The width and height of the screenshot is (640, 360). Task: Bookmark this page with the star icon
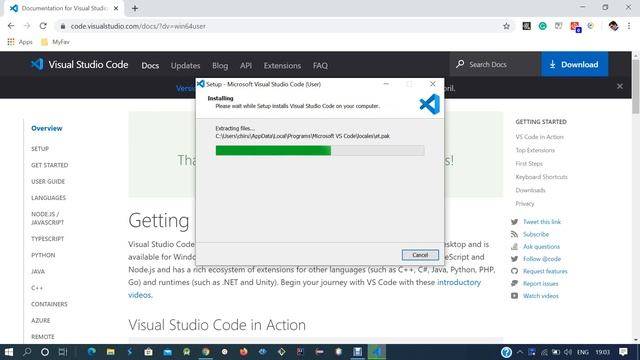506,26
